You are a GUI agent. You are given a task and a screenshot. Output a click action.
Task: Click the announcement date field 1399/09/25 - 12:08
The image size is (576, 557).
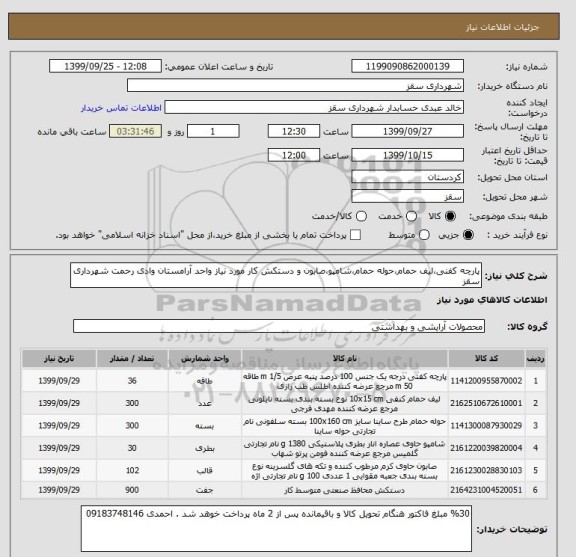105,67
